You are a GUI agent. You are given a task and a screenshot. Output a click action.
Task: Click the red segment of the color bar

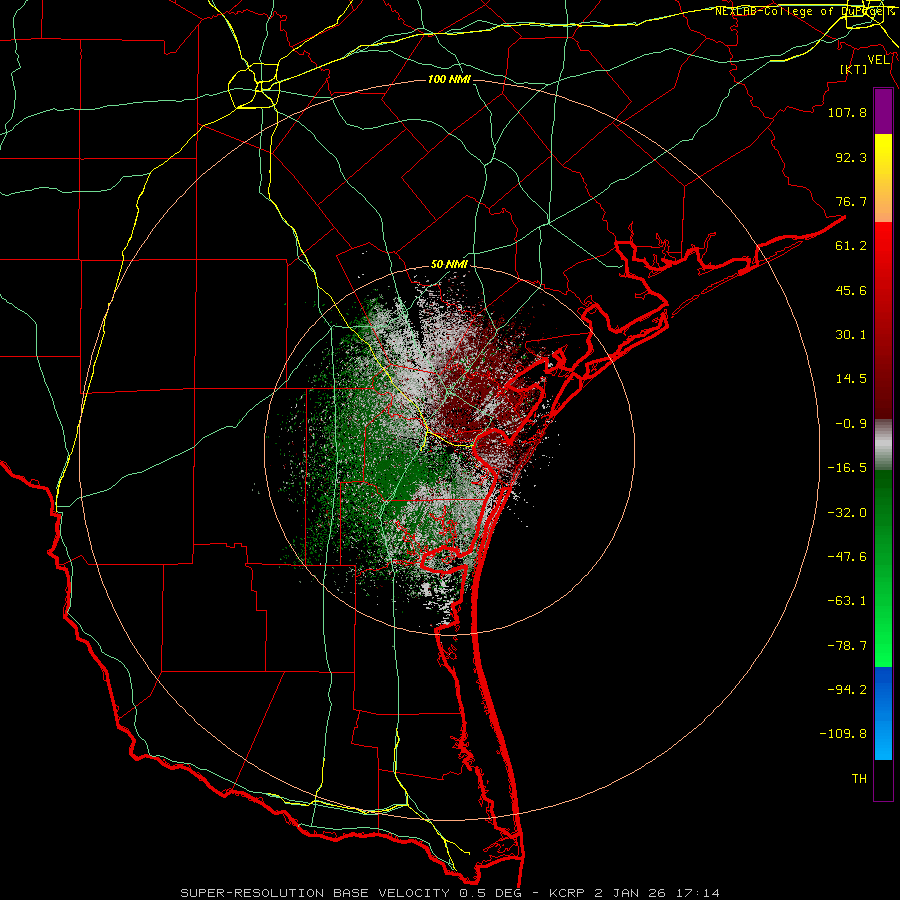883,320
